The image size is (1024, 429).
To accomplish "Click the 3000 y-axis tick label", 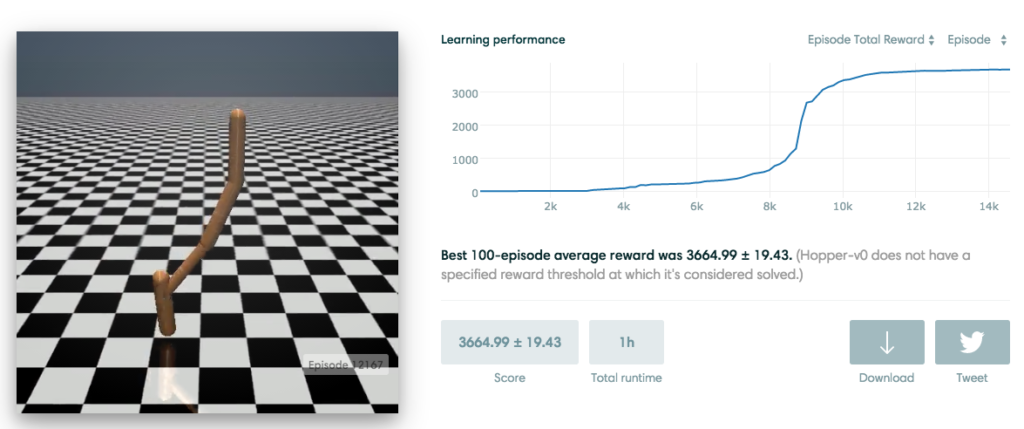I will (x=465, y=93).
